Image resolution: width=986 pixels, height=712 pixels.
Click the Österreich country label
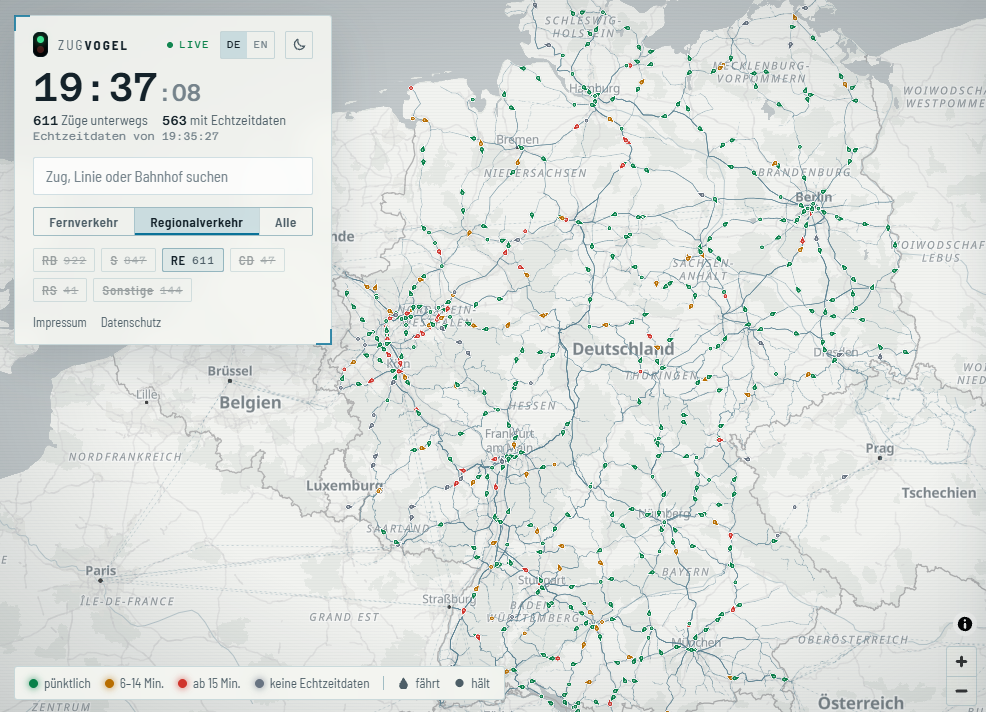coord(861,703)
